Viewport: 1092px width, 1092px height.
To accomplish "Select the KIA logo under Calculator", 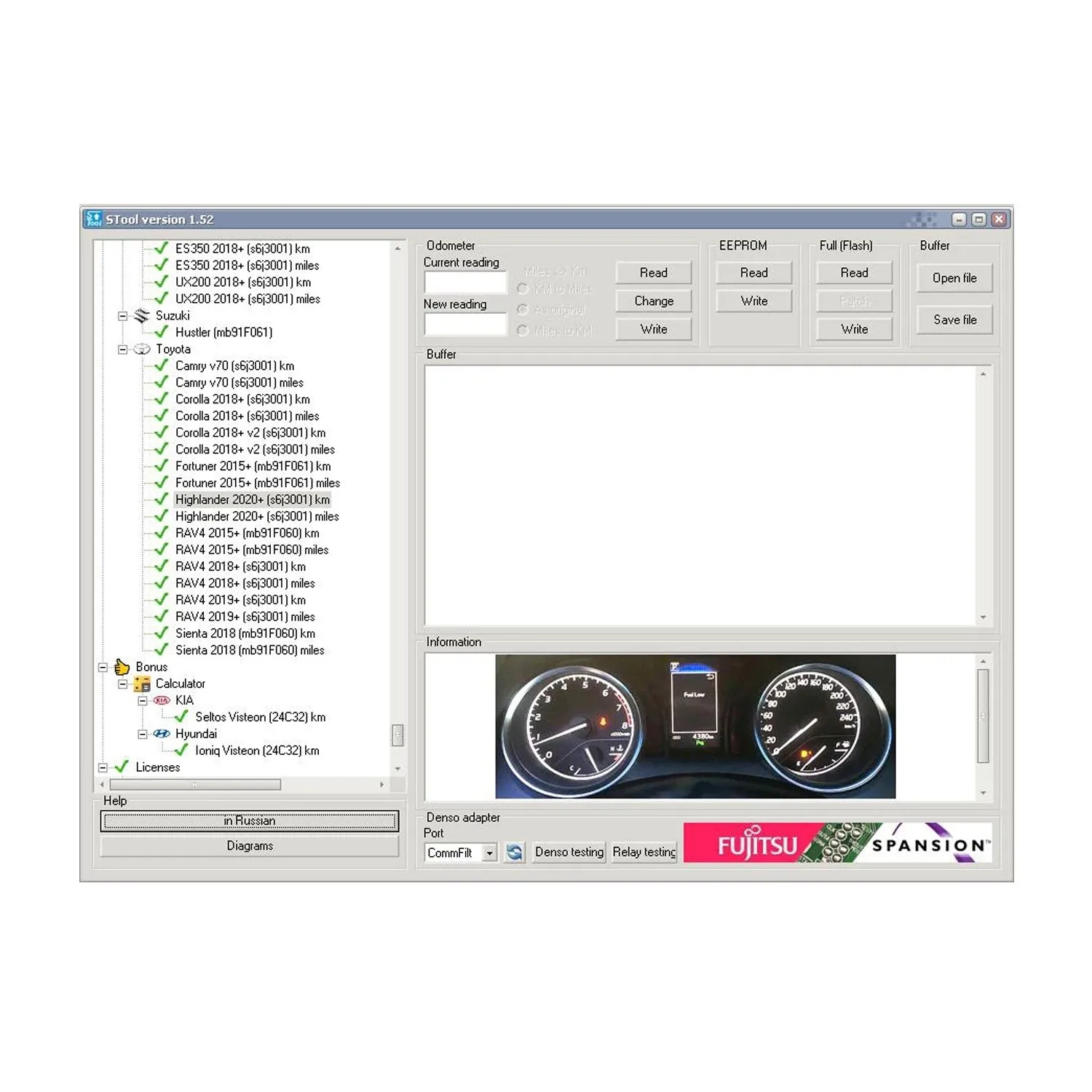I will [x=160, y=700].
